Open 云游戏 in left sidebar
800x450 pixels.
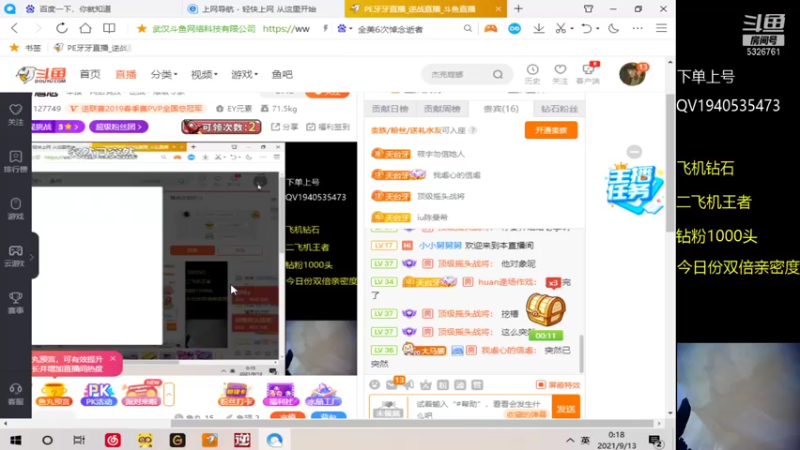15,255
